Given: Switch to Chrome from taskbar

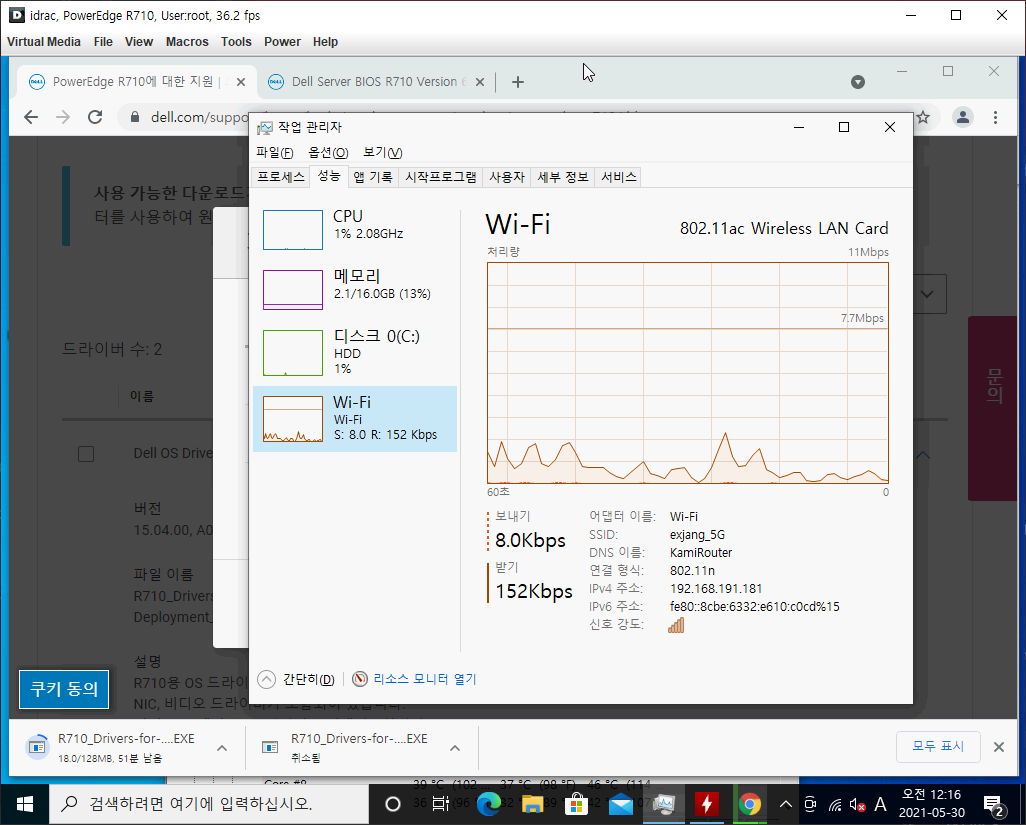Looking at the screenshot, I should 750,804.
